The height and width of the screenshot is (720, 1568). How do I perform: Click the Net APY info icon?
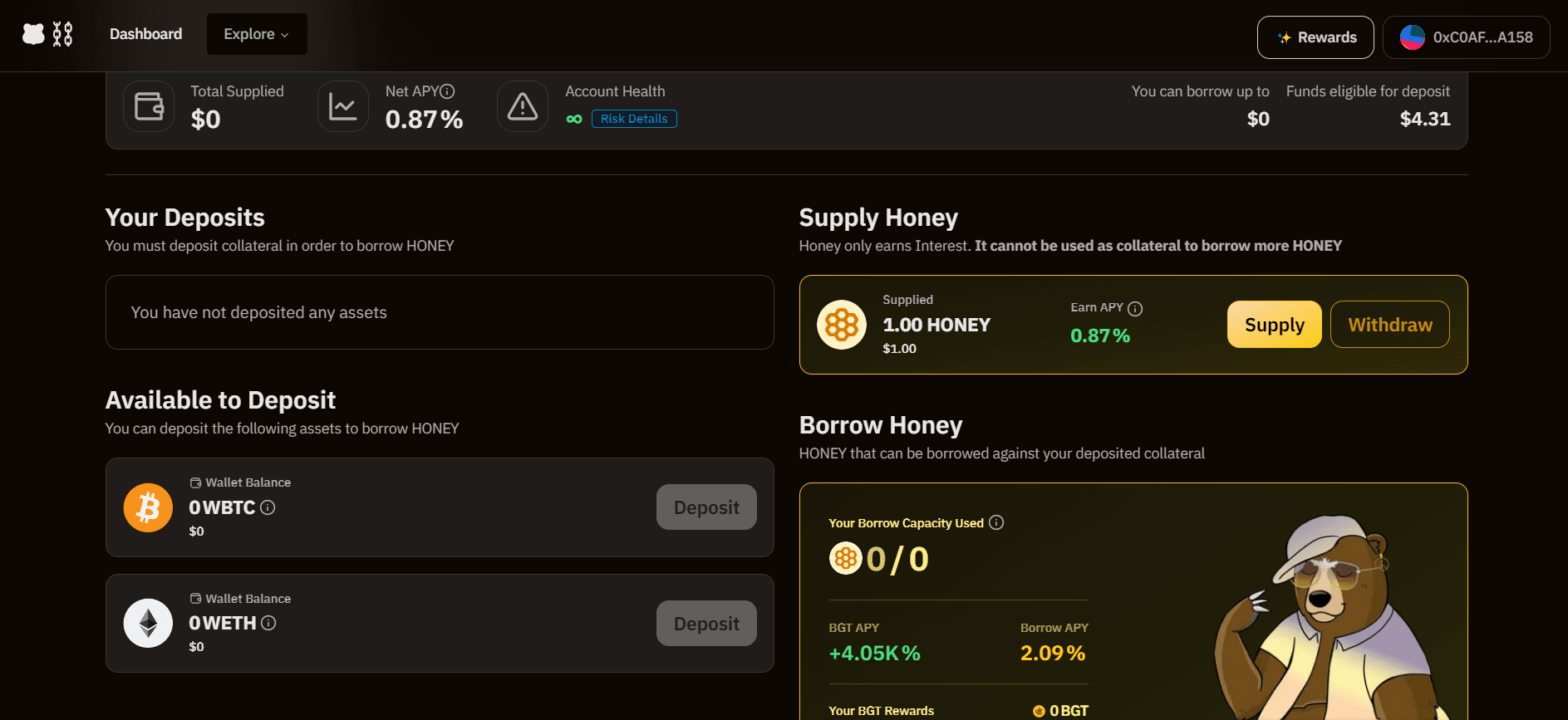point(447,91)
